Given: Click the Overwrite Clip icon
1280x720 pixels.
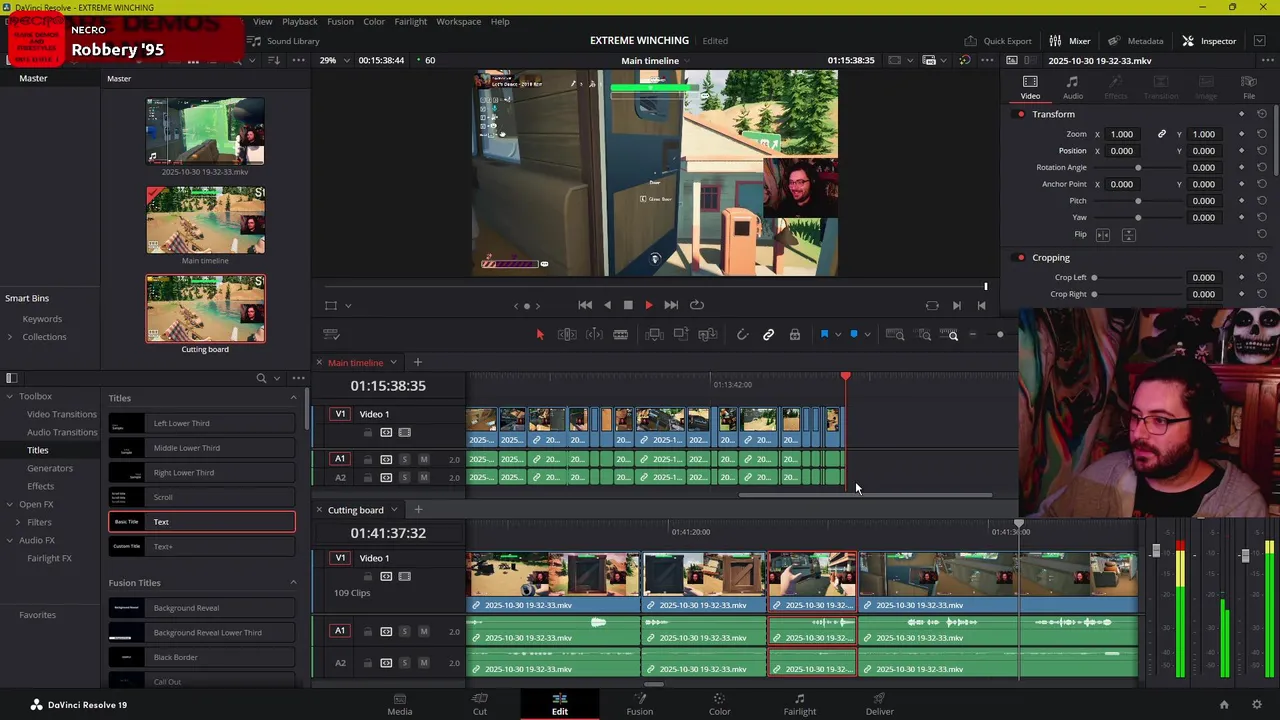Looking at the screenshot, I should (681, 335).
